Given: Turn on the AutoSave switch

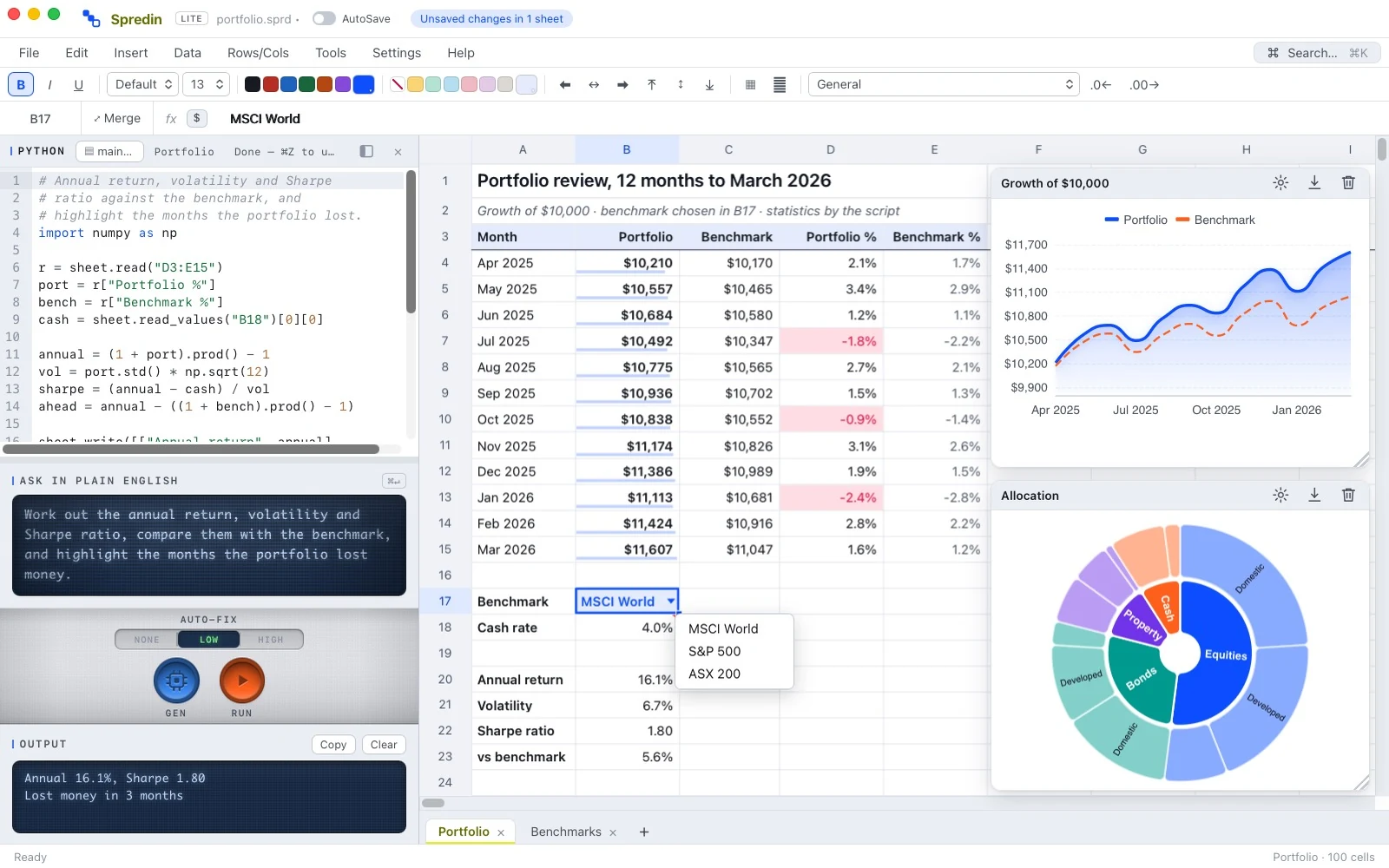Looking at the screenshot, I should (324, 18).
